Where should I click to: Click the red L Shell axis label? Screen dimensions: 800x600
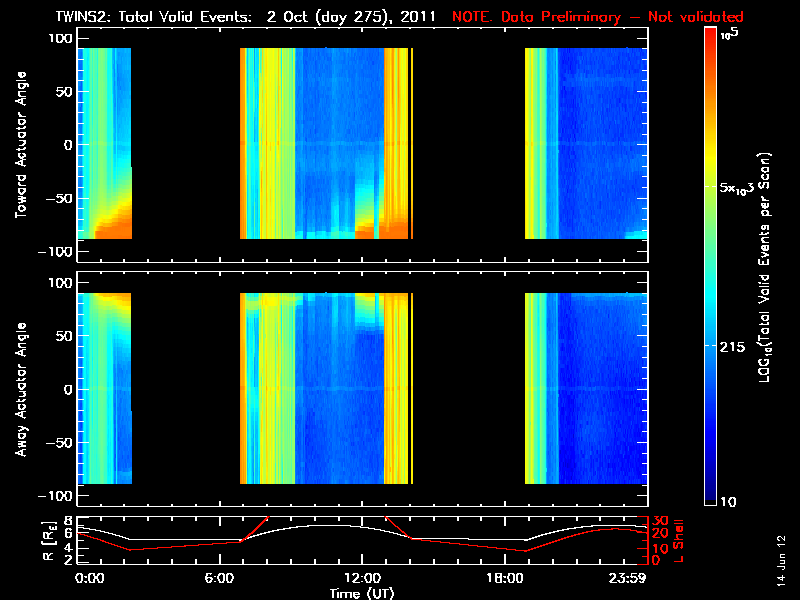pyautogui.click(x=678, y=541)
